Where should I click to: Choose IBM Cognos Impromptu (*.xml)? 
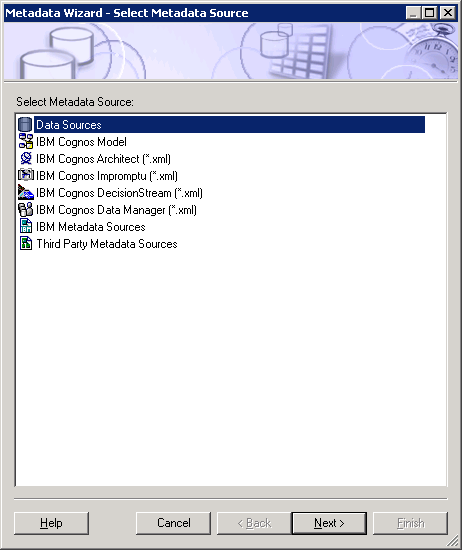tap(107, 176)
